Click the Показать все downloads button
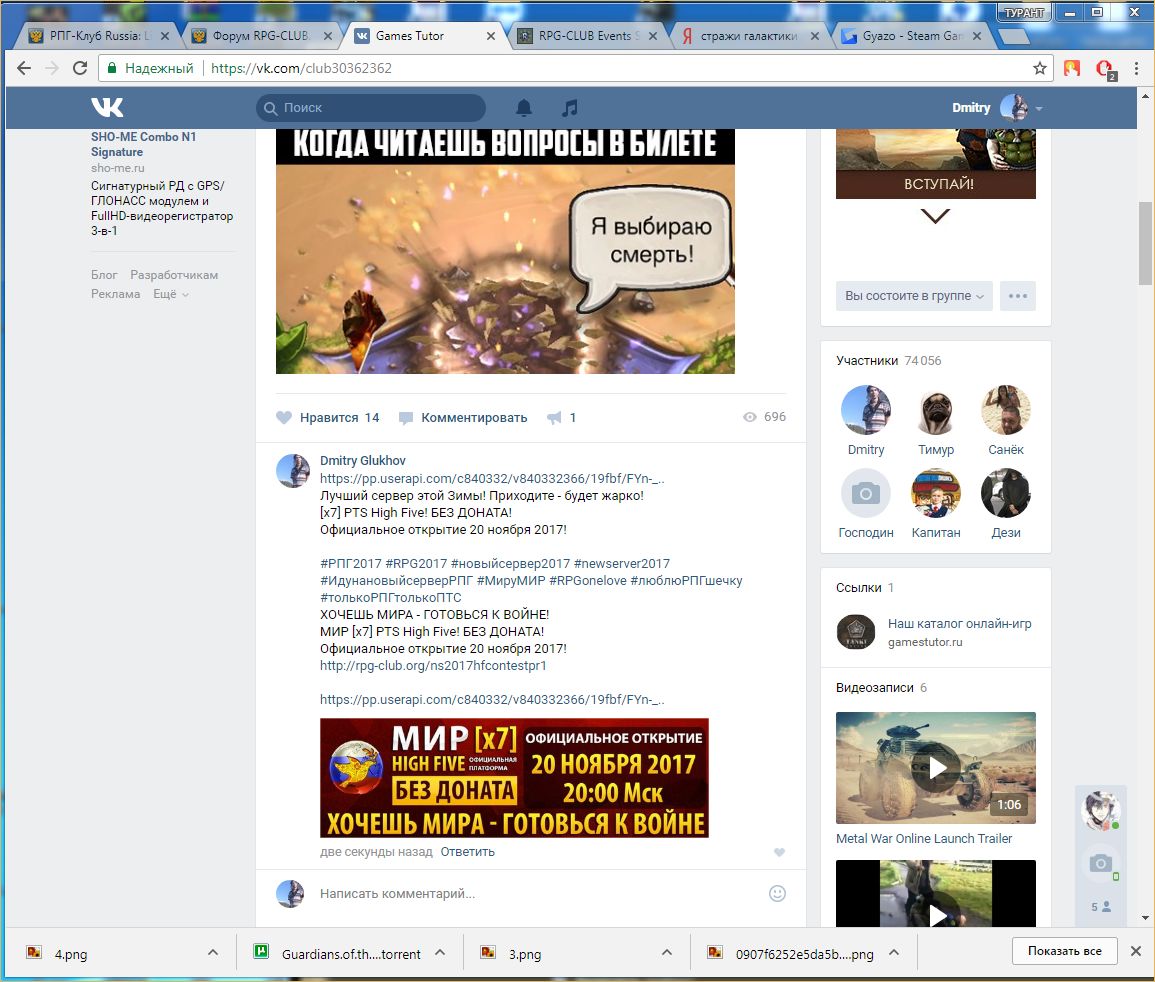The image size is (1155, 982). (x=1064, y=951)
